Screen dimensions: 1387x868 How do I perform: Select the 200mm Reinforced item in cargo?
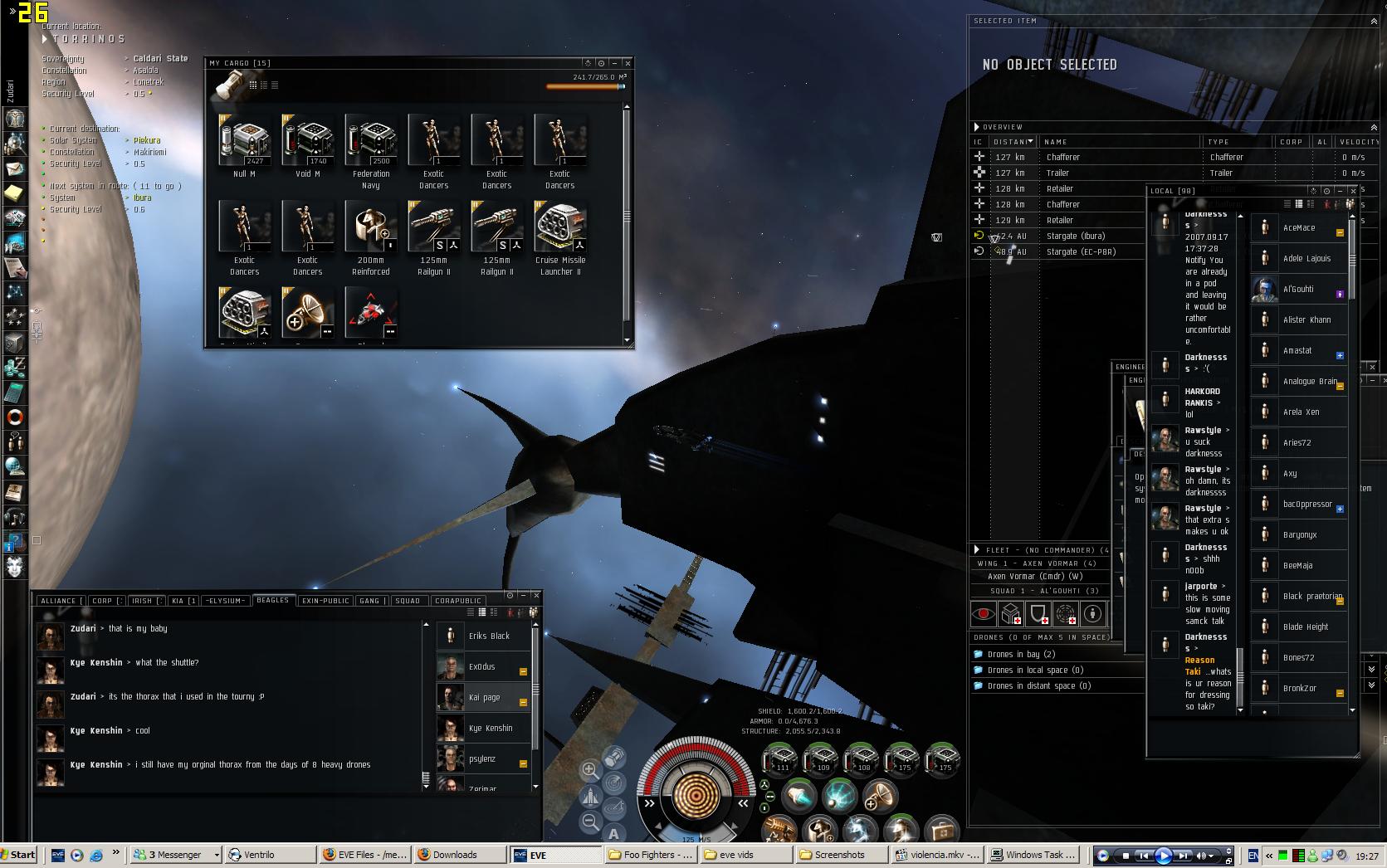click(371, 238)
